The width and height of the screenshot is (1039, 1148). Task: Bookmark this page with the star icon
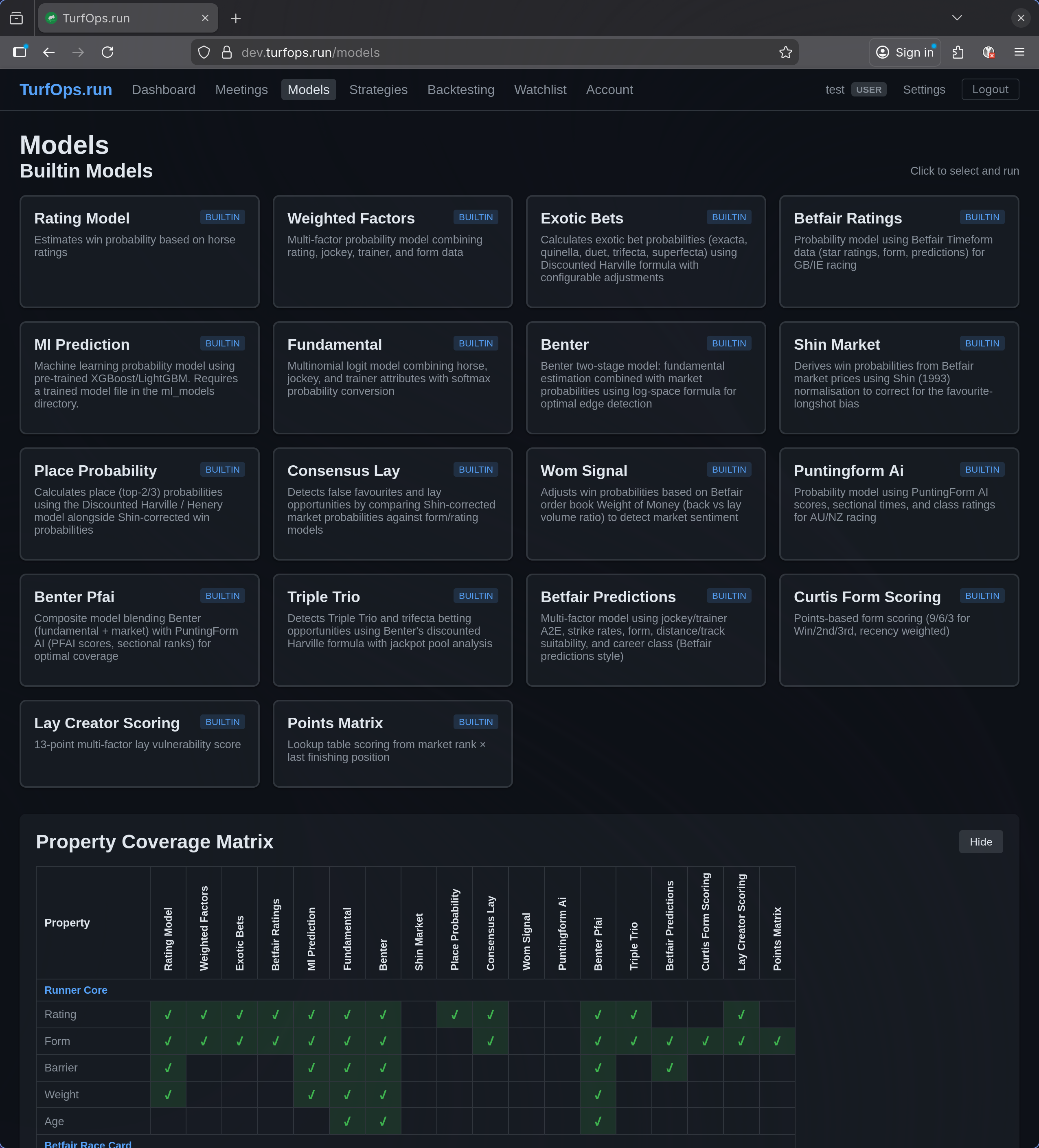point(785,52)
